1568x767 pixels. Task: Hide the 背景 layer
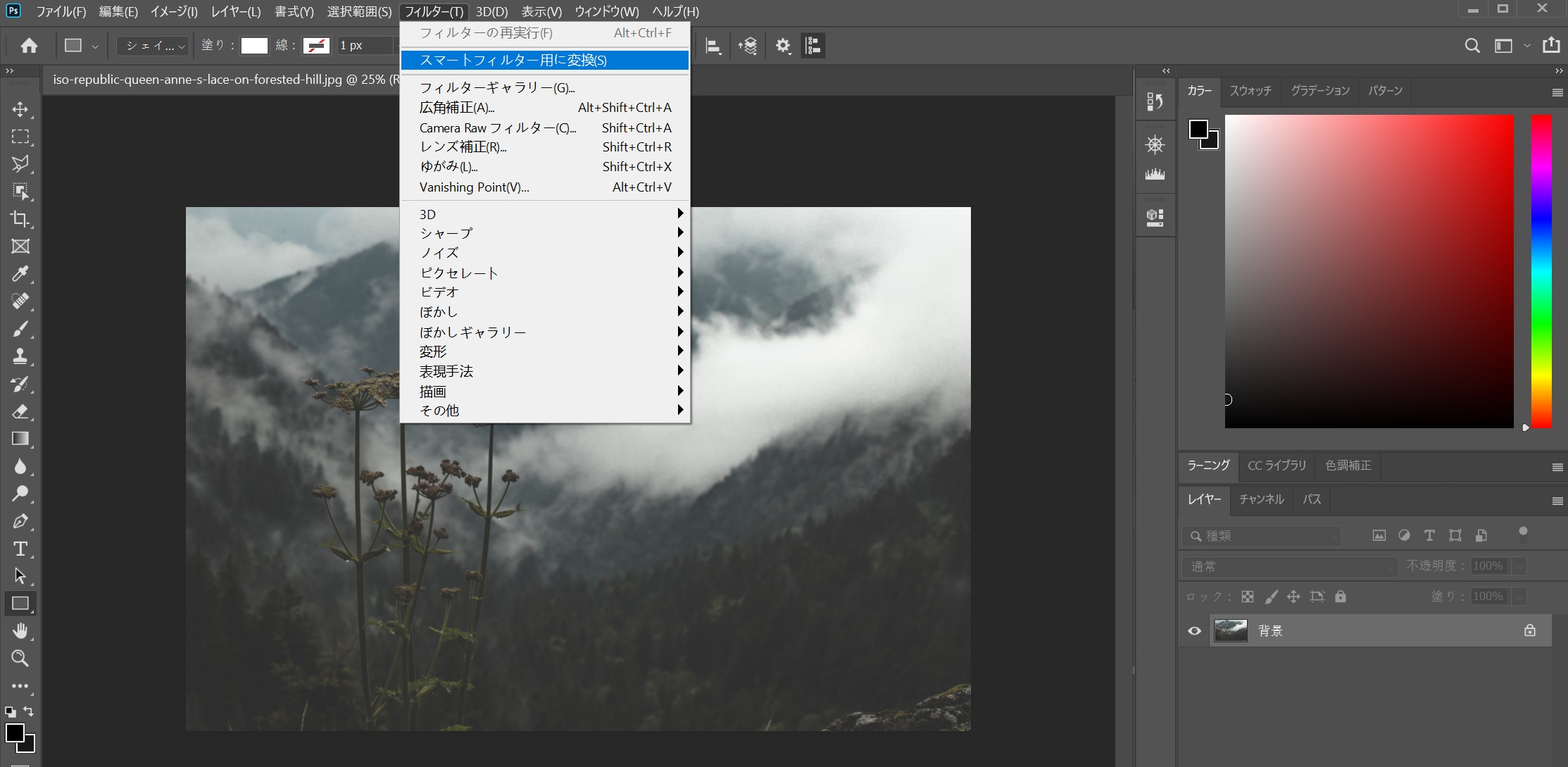click(x=1193, y=630)
